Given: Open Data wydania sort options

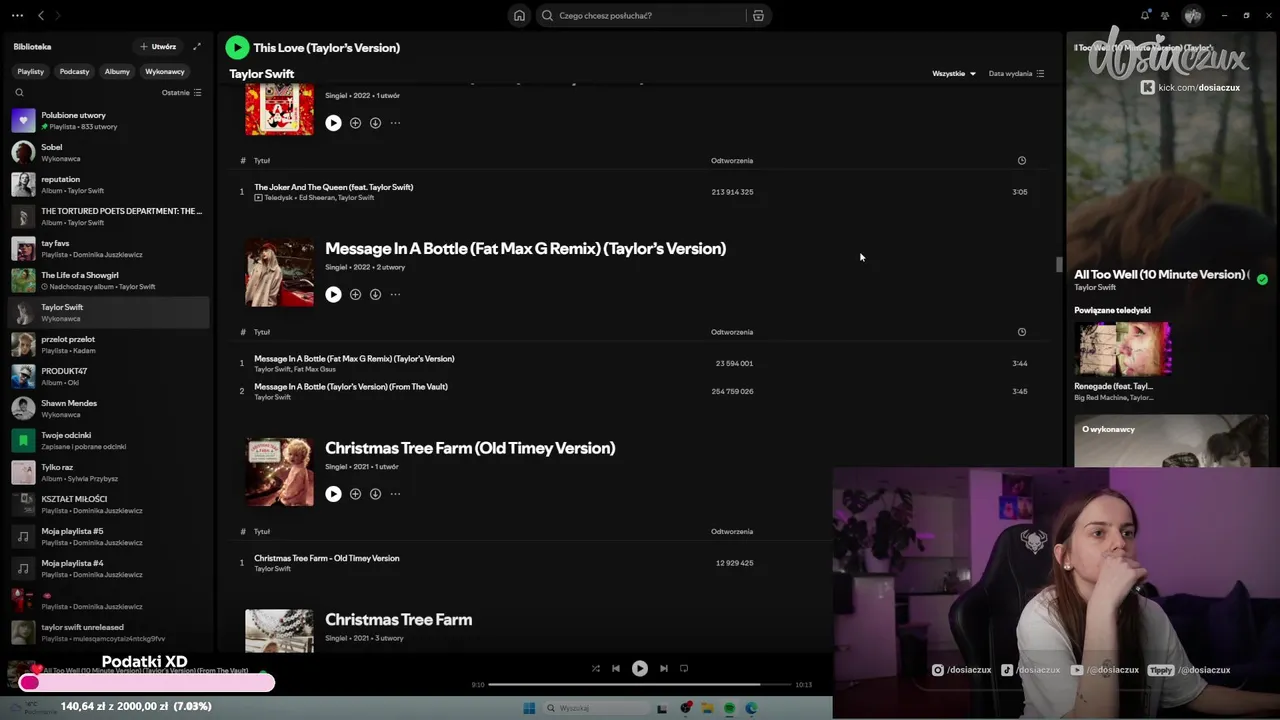Looking at the screenshot, I should [1016, 73].
